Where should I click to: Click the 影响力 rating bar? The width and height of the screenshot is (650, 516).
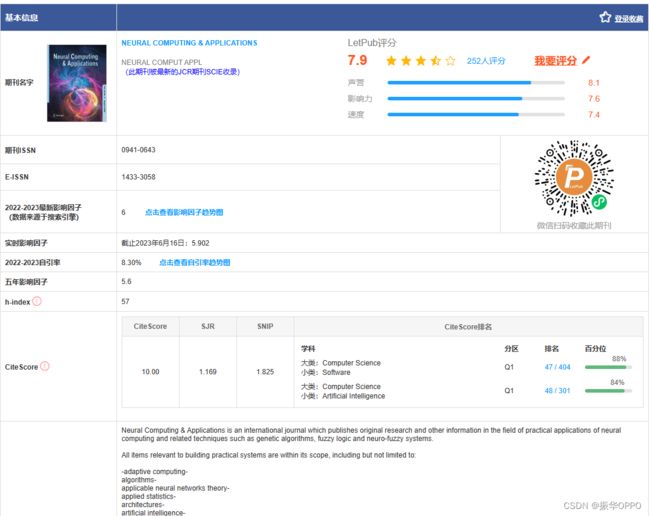pyautogui.click(x=476, y=99)
